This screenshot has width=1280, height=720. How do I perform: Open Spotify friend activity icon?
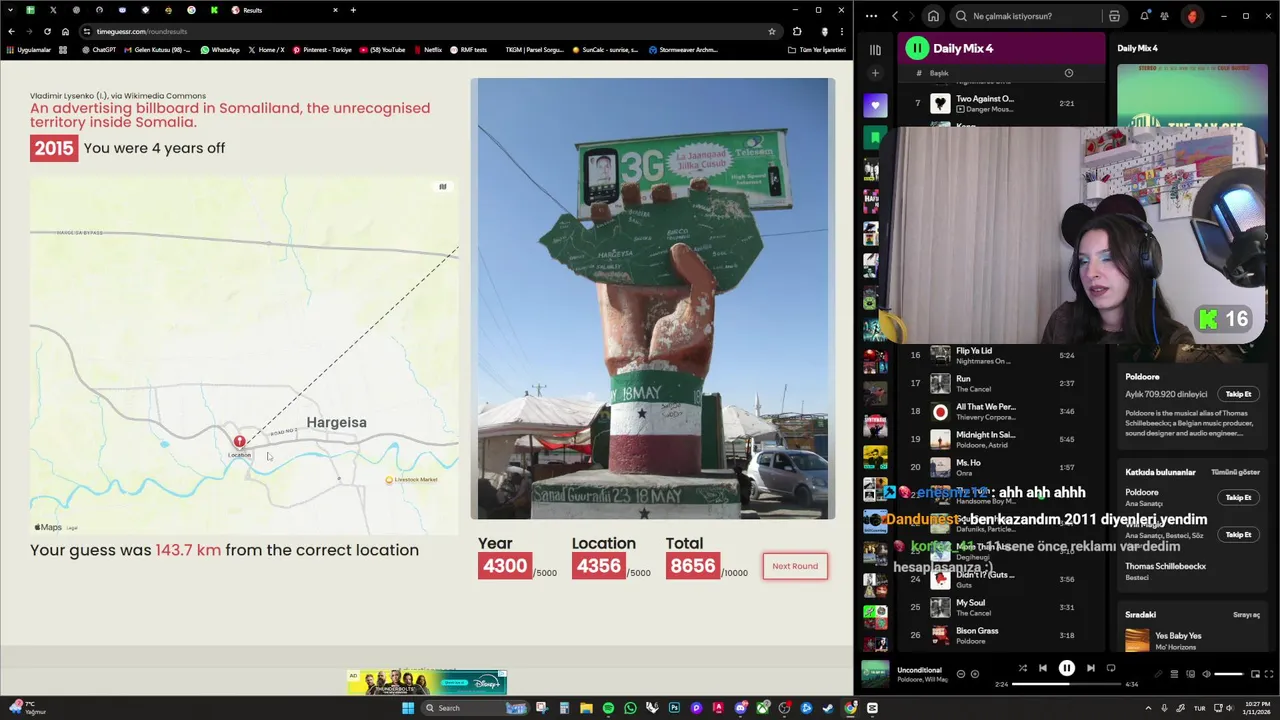point(1164,16)
